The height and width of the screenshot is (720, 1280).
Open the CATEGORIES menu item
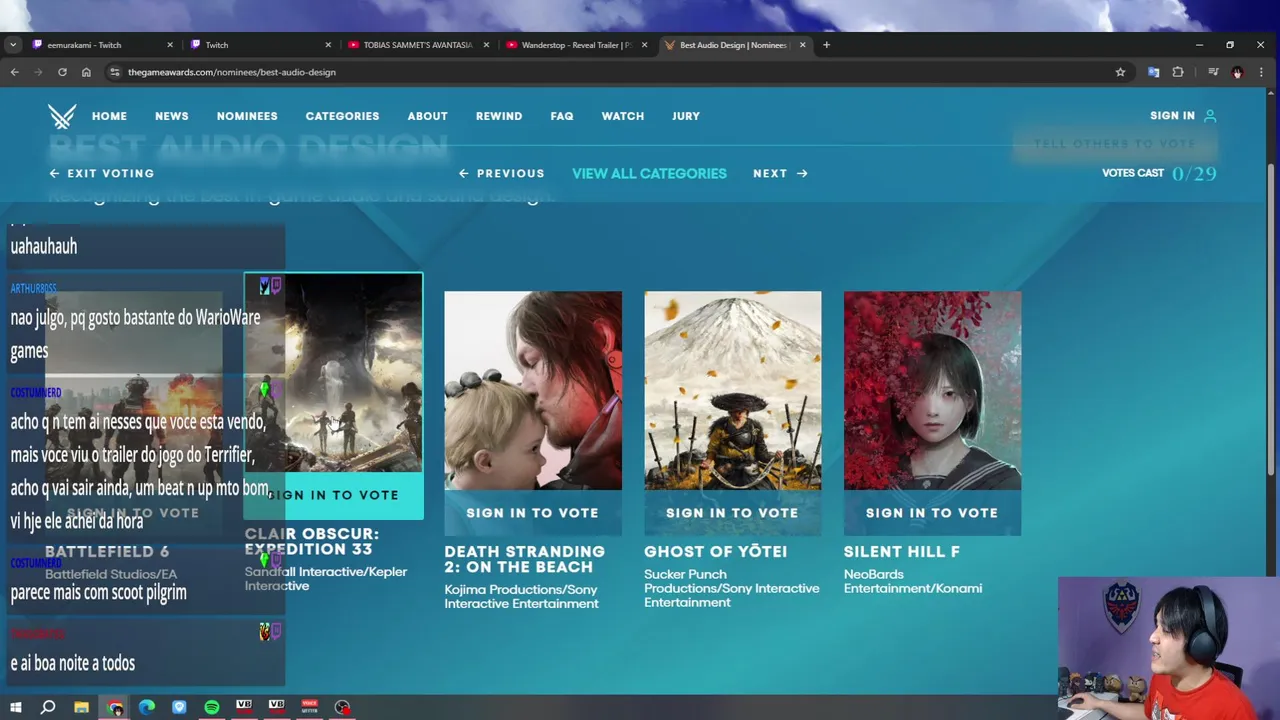tap(342, 116)
